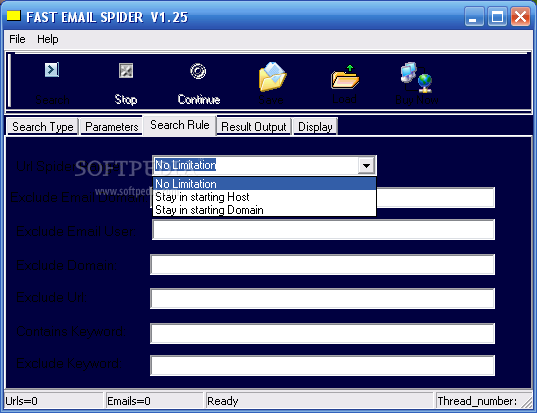
Task: Click the Exclude Domain input field
Action: tap(323, 264)
